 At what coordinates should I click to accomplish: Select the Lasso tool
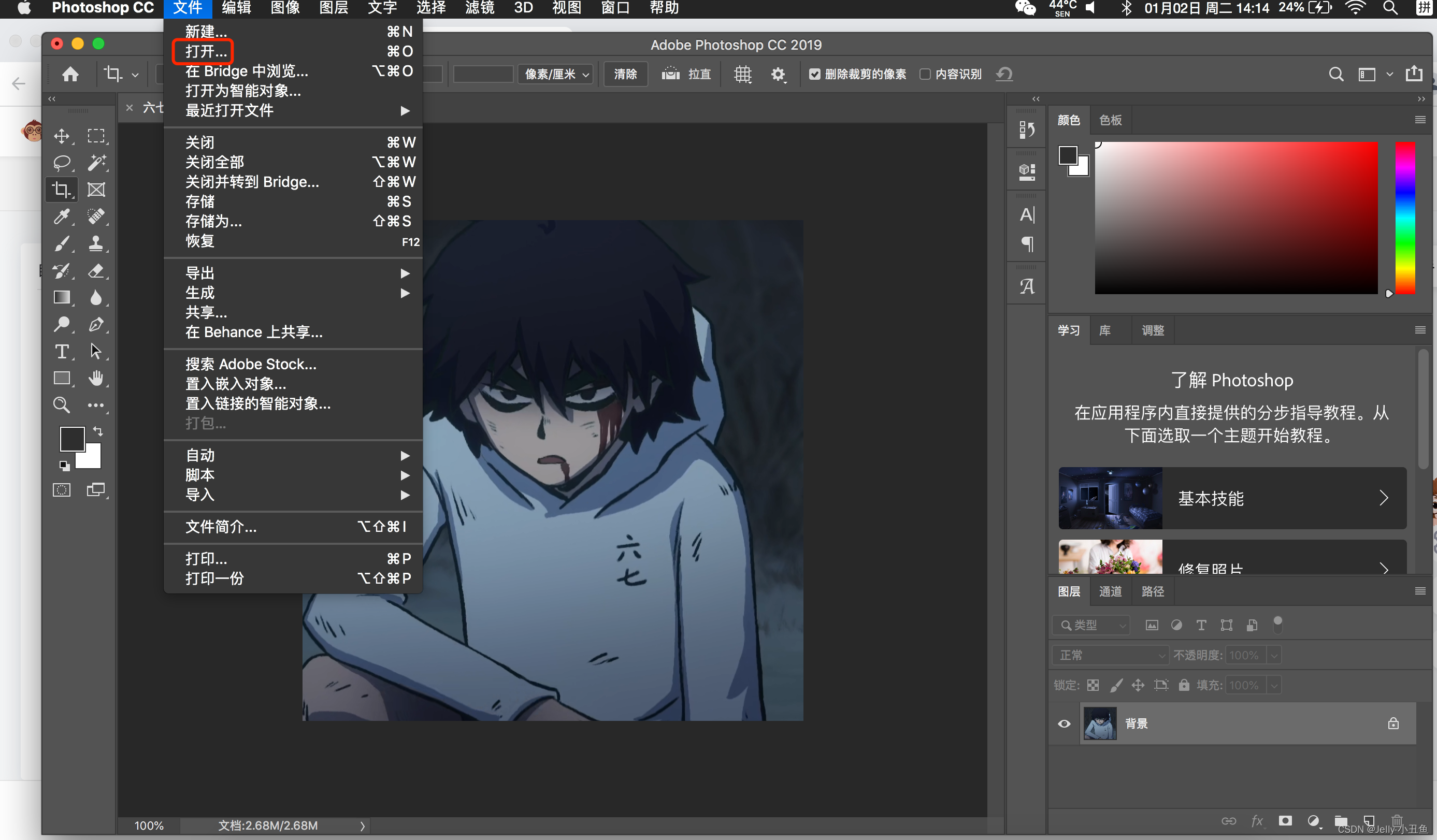click(62, 163)
